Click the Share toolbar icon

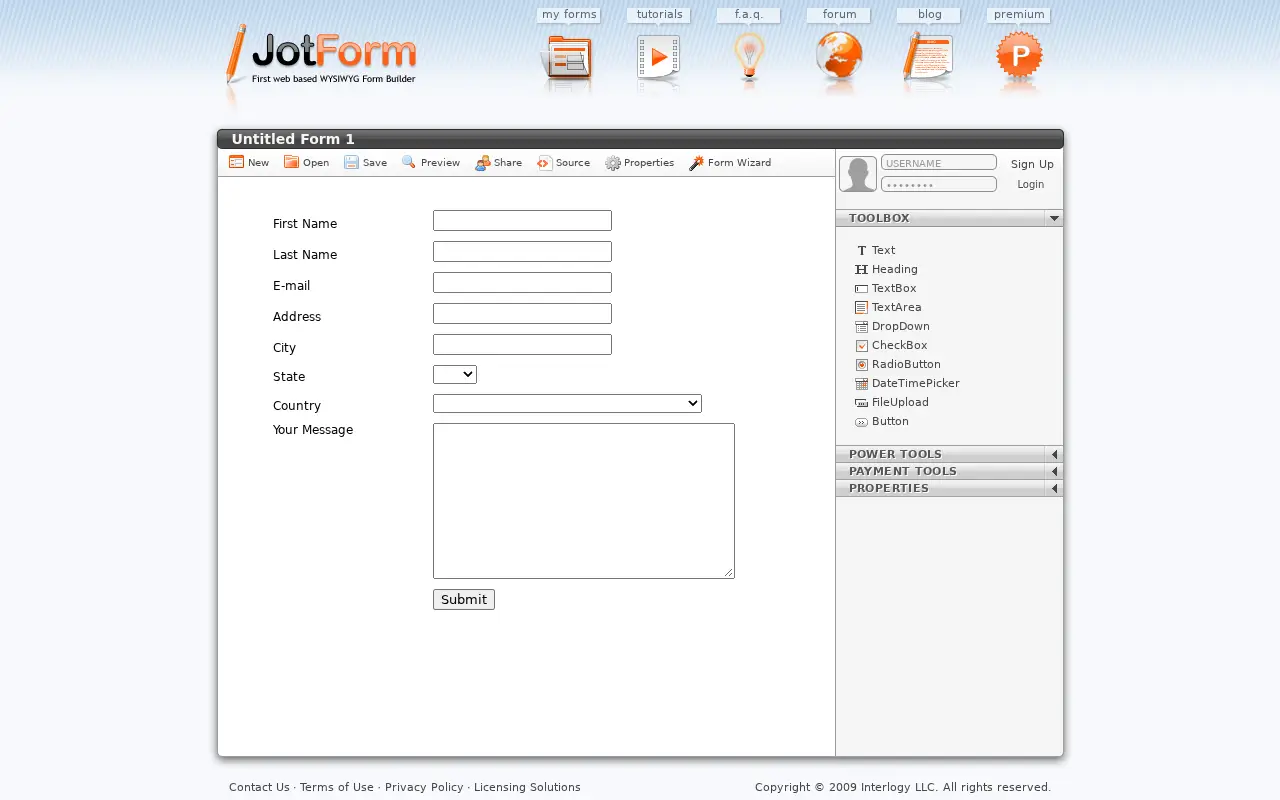pos(482,163)
